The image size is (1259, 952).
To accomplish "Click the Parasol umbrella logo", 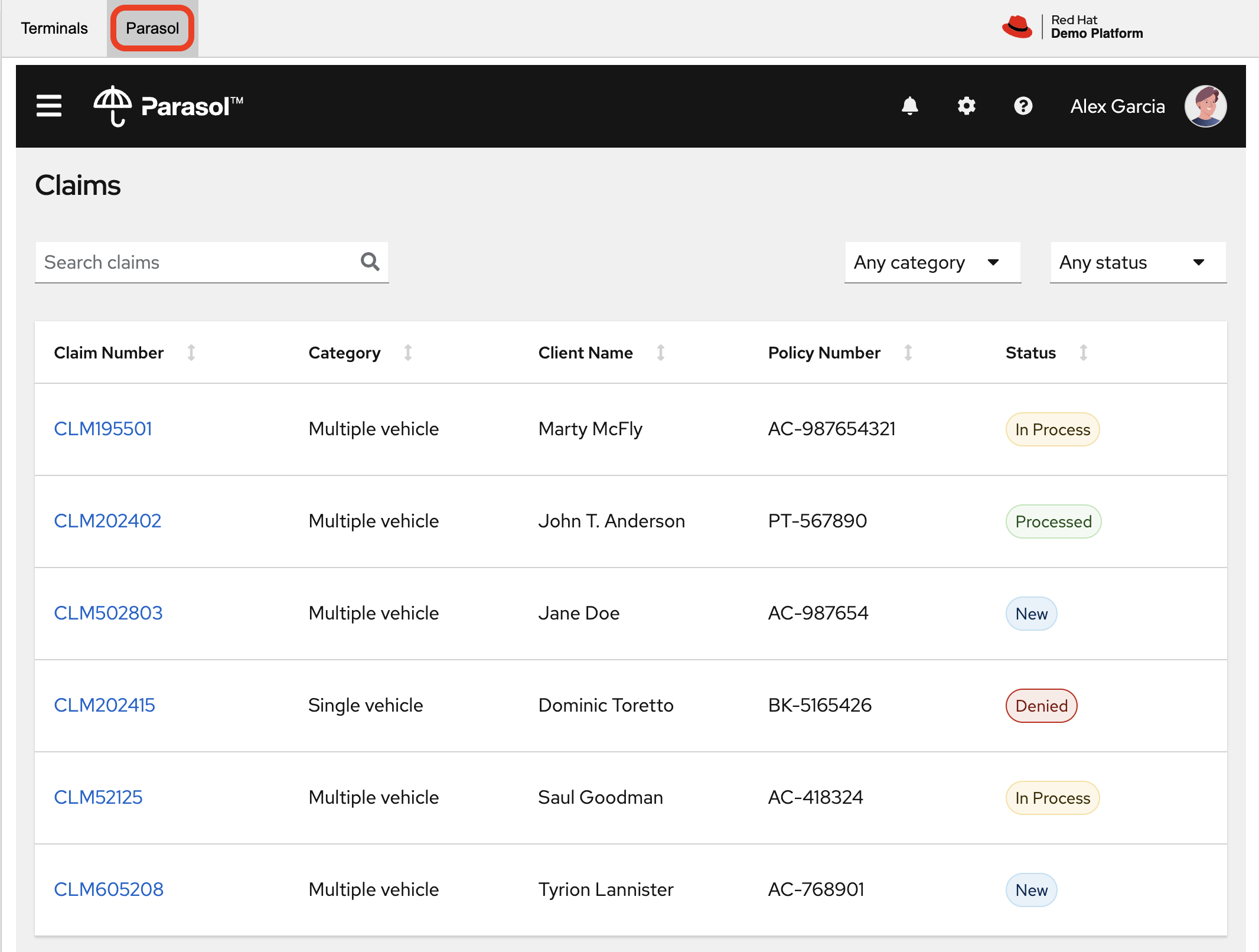I will [168, 106].
